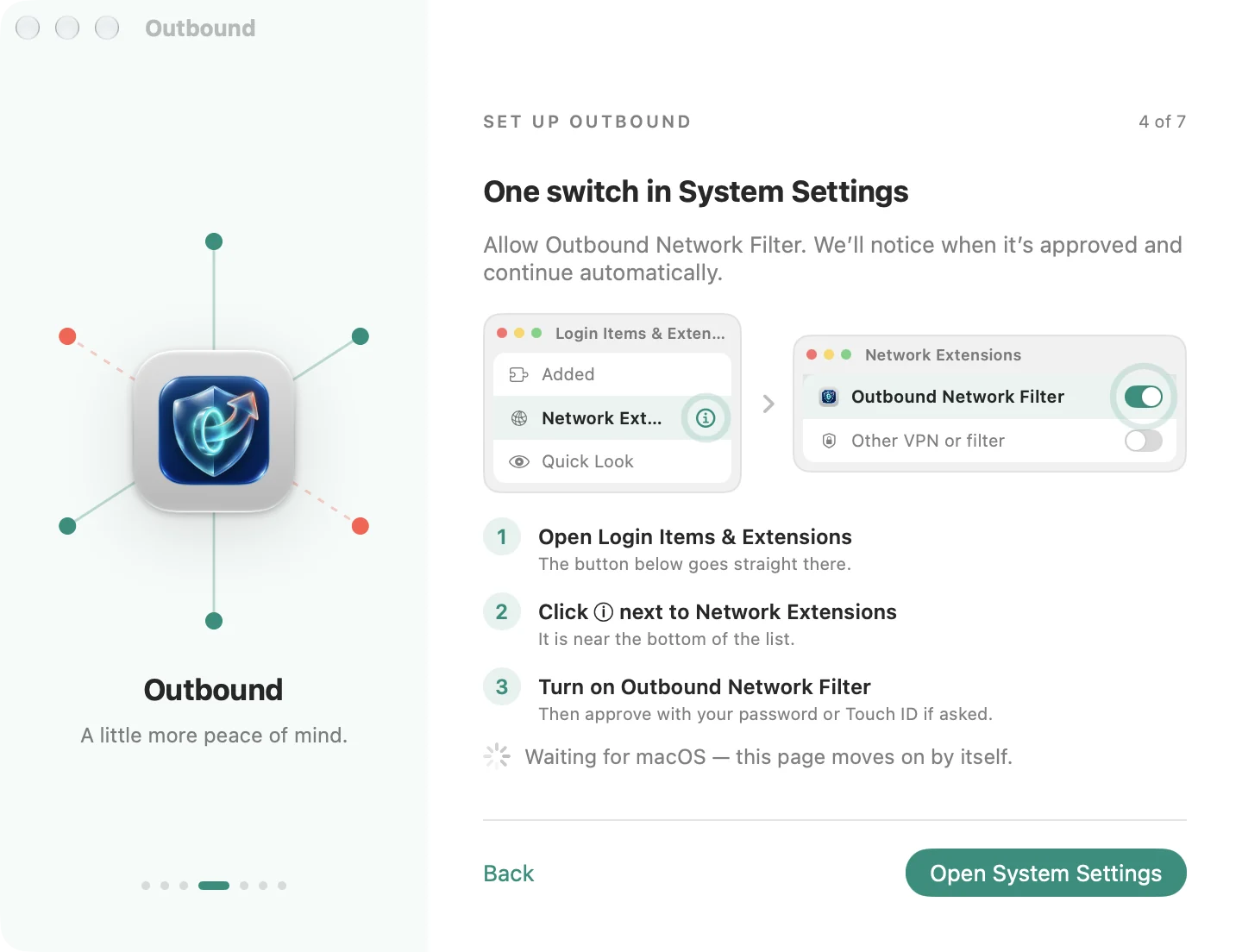Click the last page indicator dot

pyautogui.click(x=282, y=886)
